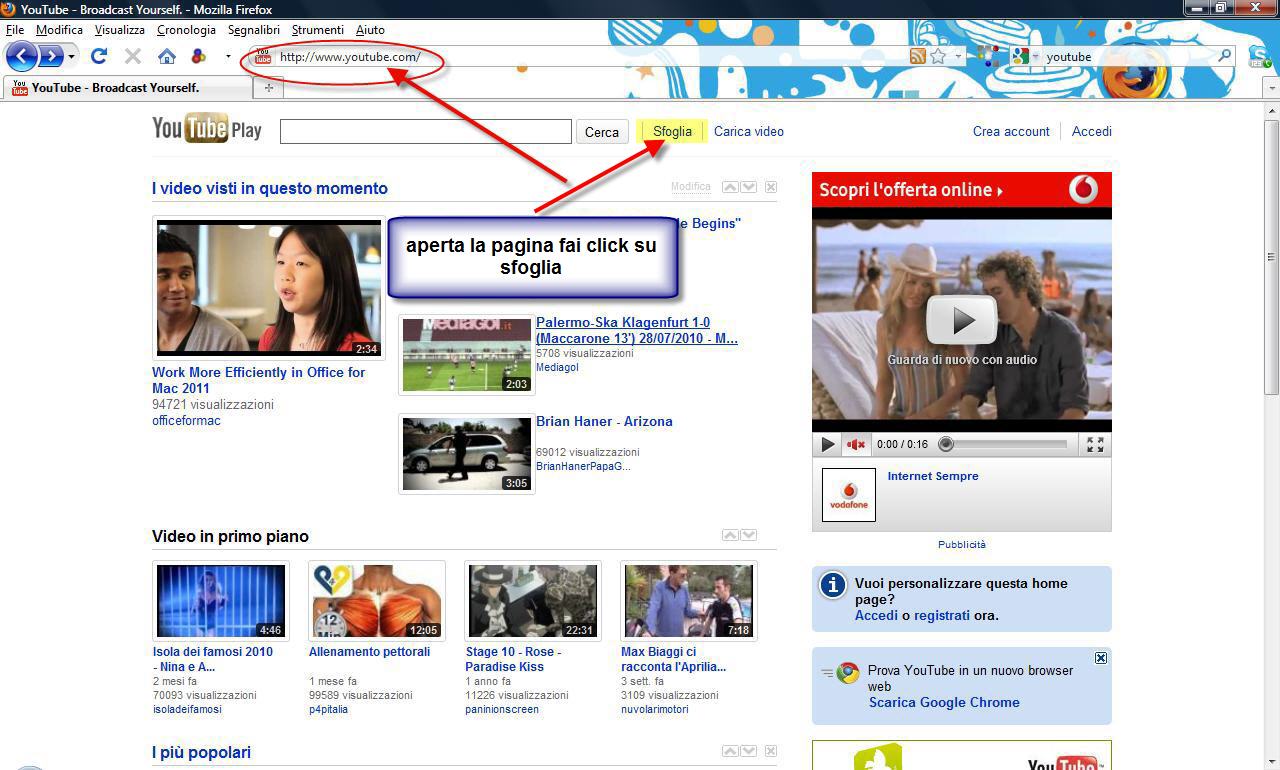Open the Google search engine selector
Viewport: 1280px width, 770px height.
pos(1026,57)
